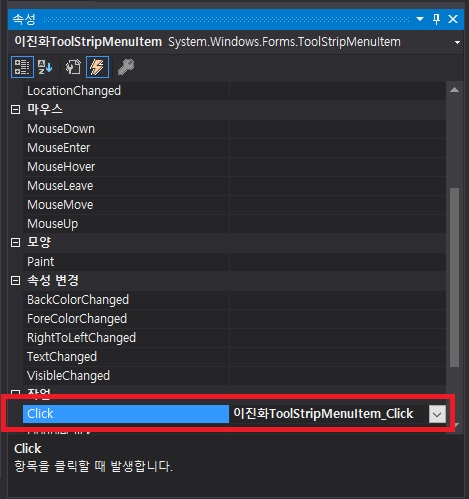Toggle the Events lightning bolt view
Screen dimensions: 469x499
click(x=97, y=67)
